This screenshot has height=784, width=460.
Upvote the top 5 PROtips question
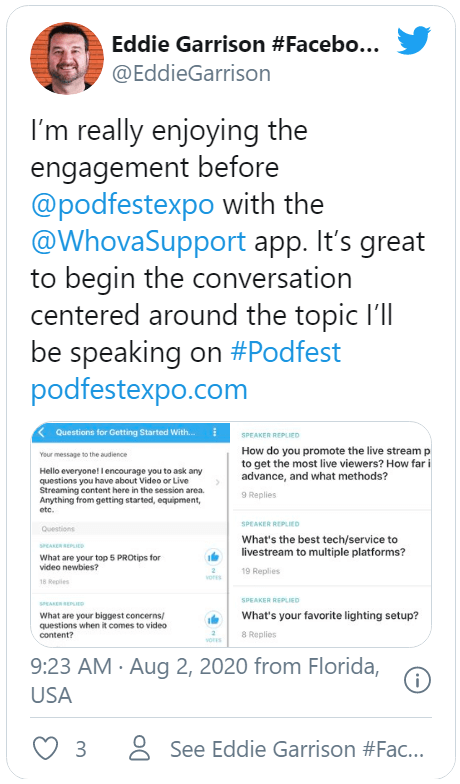coord(214,557)
